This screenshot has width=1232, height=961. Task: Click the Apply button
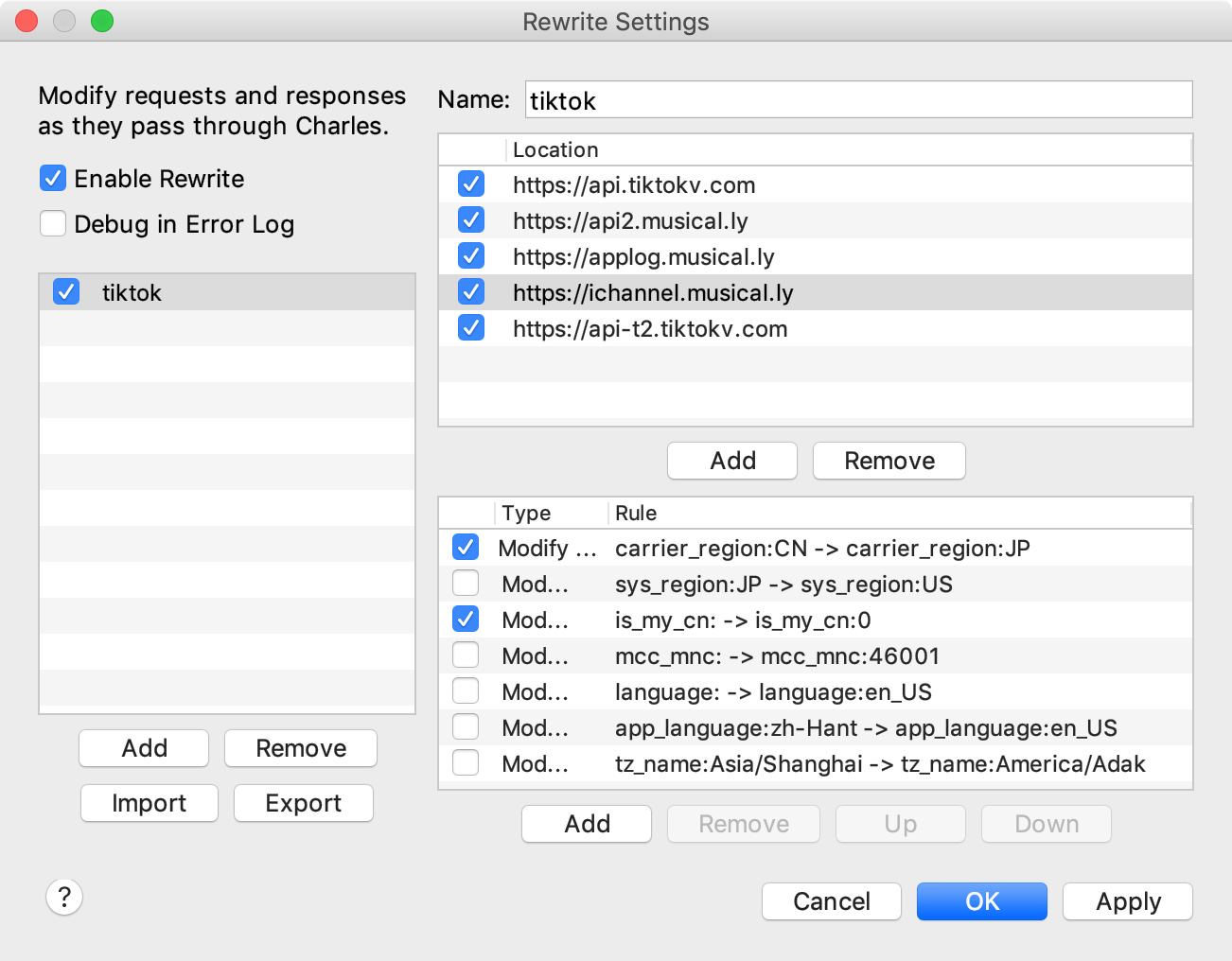[1128, 901]
